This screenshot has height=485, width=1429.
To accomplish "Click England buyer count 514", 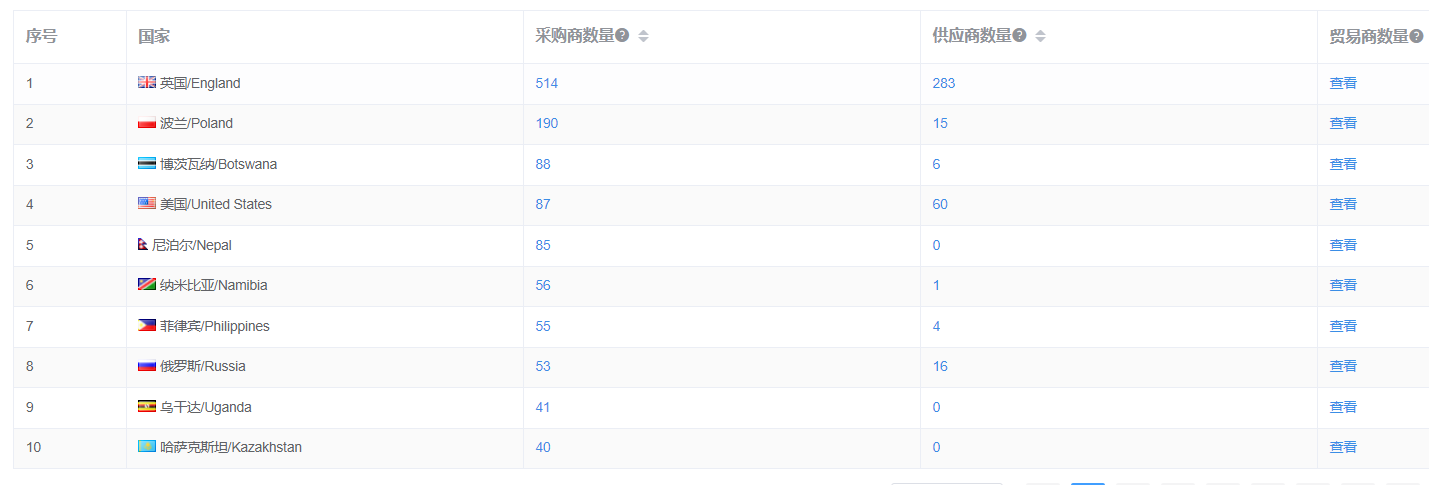I will coord(547,83).
